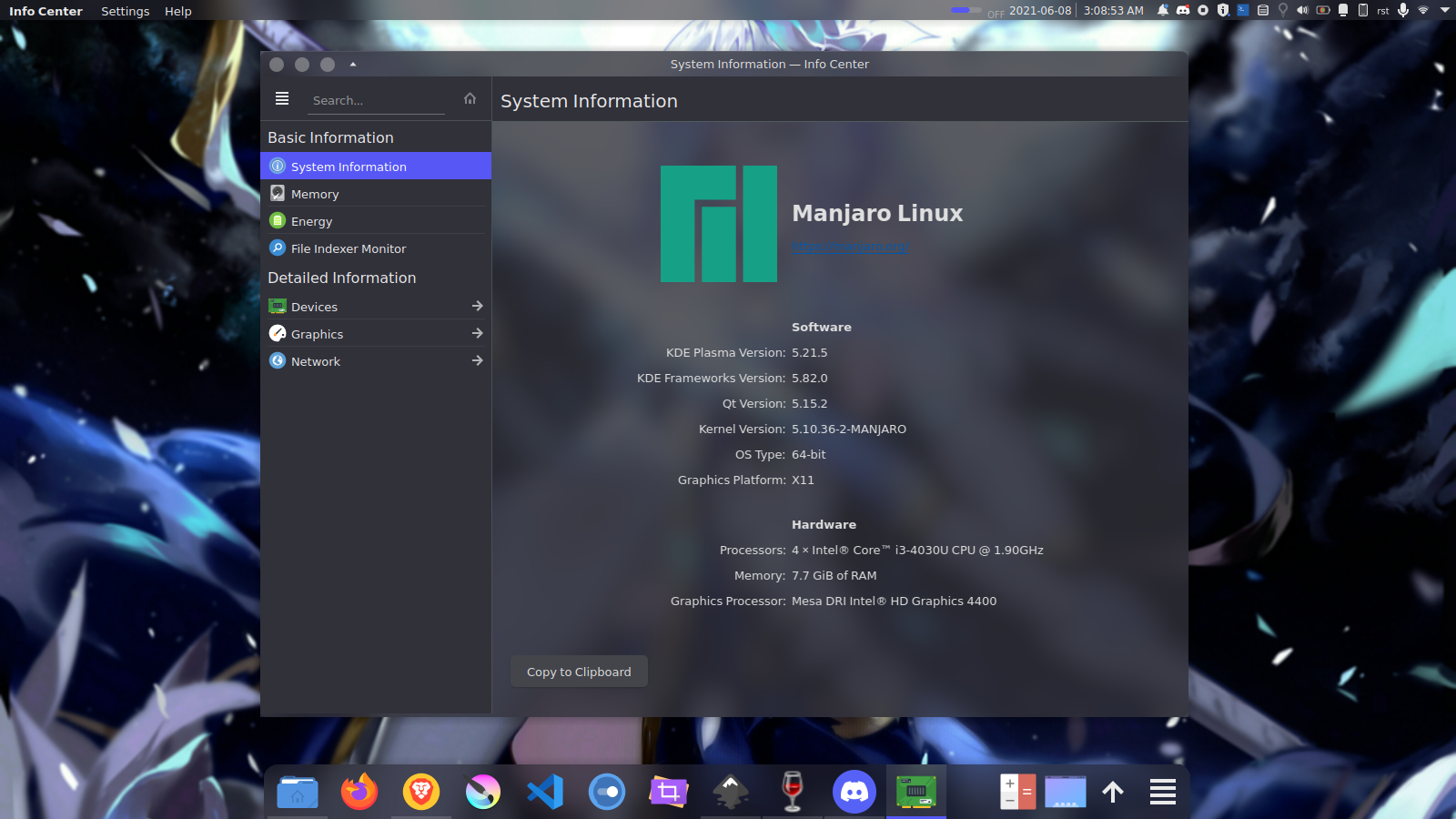Screen dimensions: 1456x819
Task: Click the clock showing 3:08:53 AM
Action: (x=1113, y=11)
